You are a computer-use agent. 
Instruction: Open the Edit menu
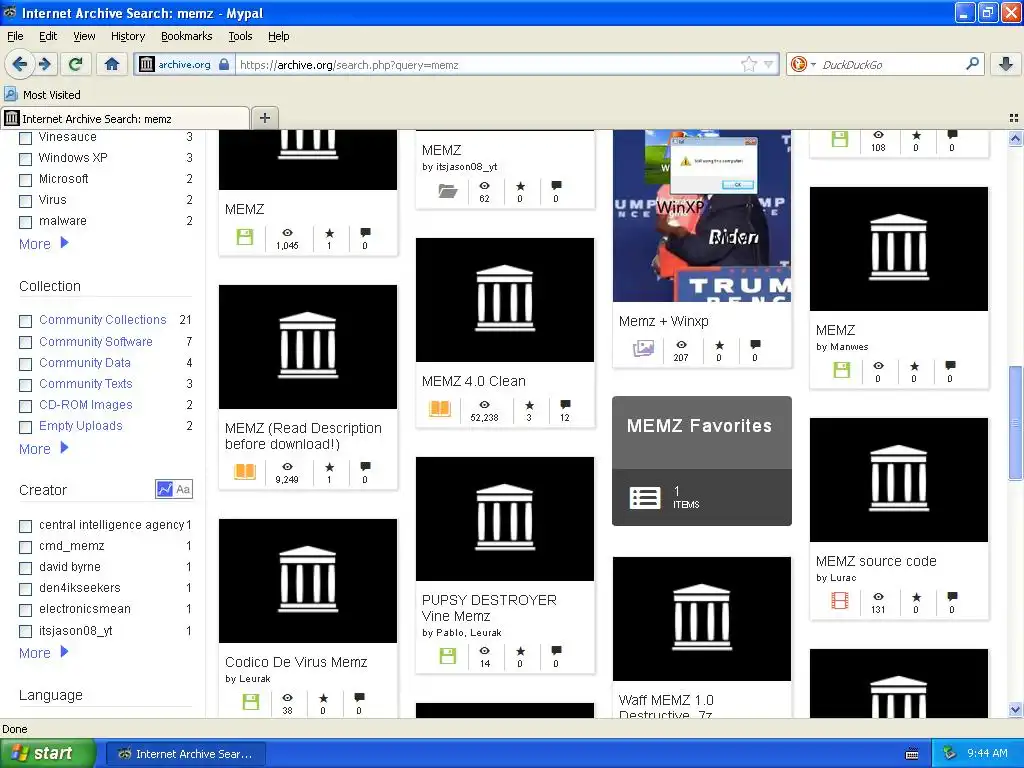(x=48, y=36)
